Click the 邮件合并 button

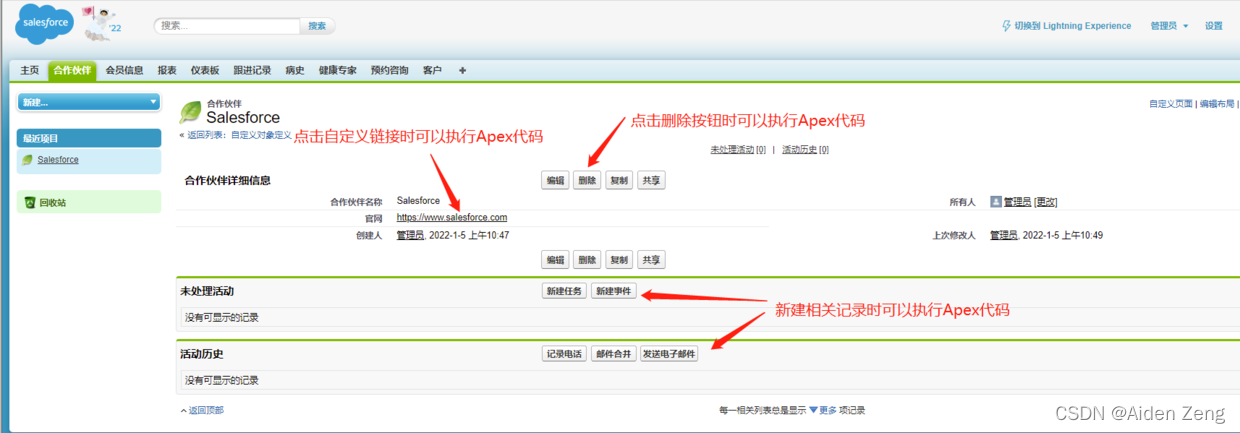pyautogui.click(x=613, y=354)
